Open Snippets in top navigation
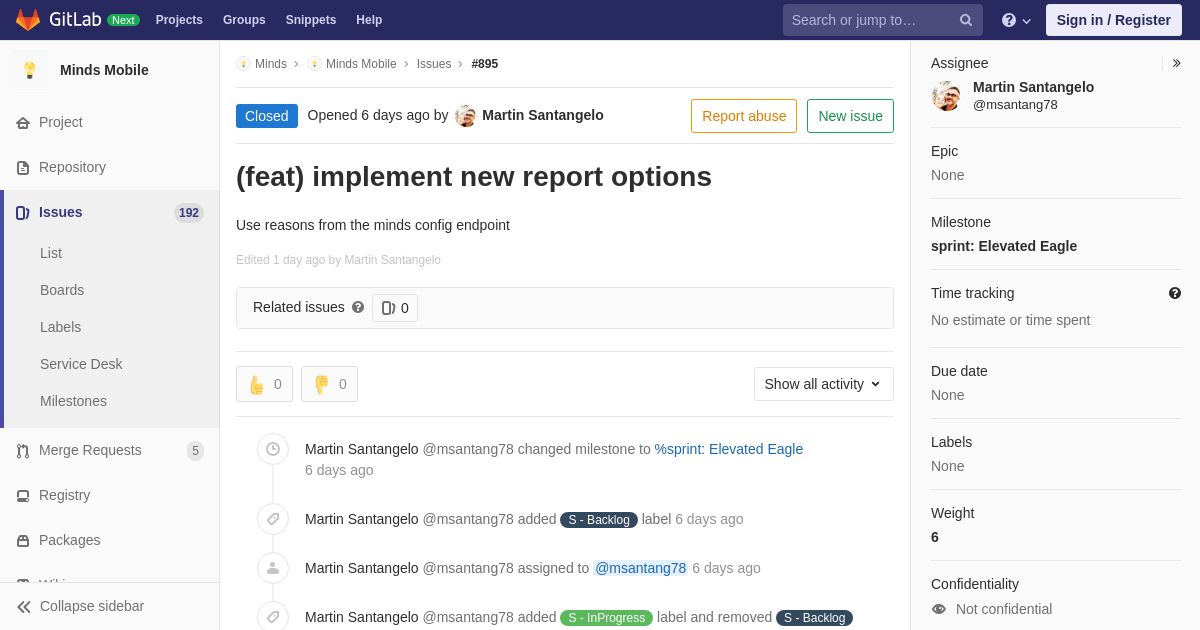Viewport: 1200px width, 630px height. tap(311, 20)
